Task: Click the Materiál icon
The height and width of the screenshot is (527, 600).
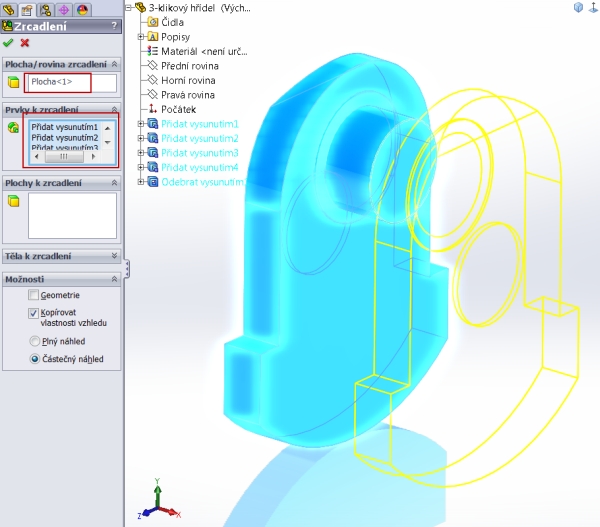Action: coord(153,51)
